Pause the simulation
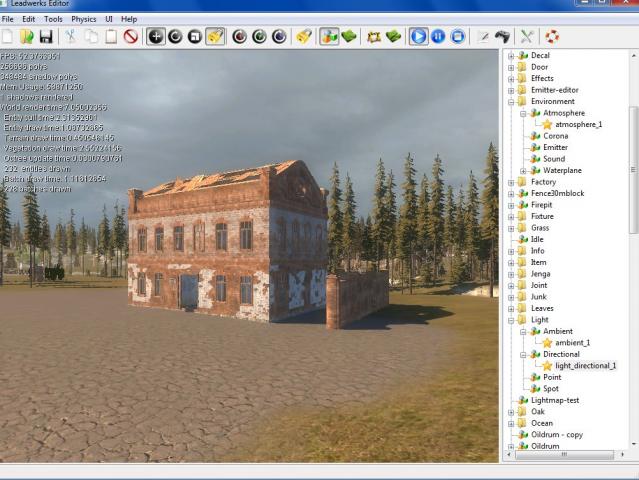Screen dimensions: 639x480 coord(438,37)
